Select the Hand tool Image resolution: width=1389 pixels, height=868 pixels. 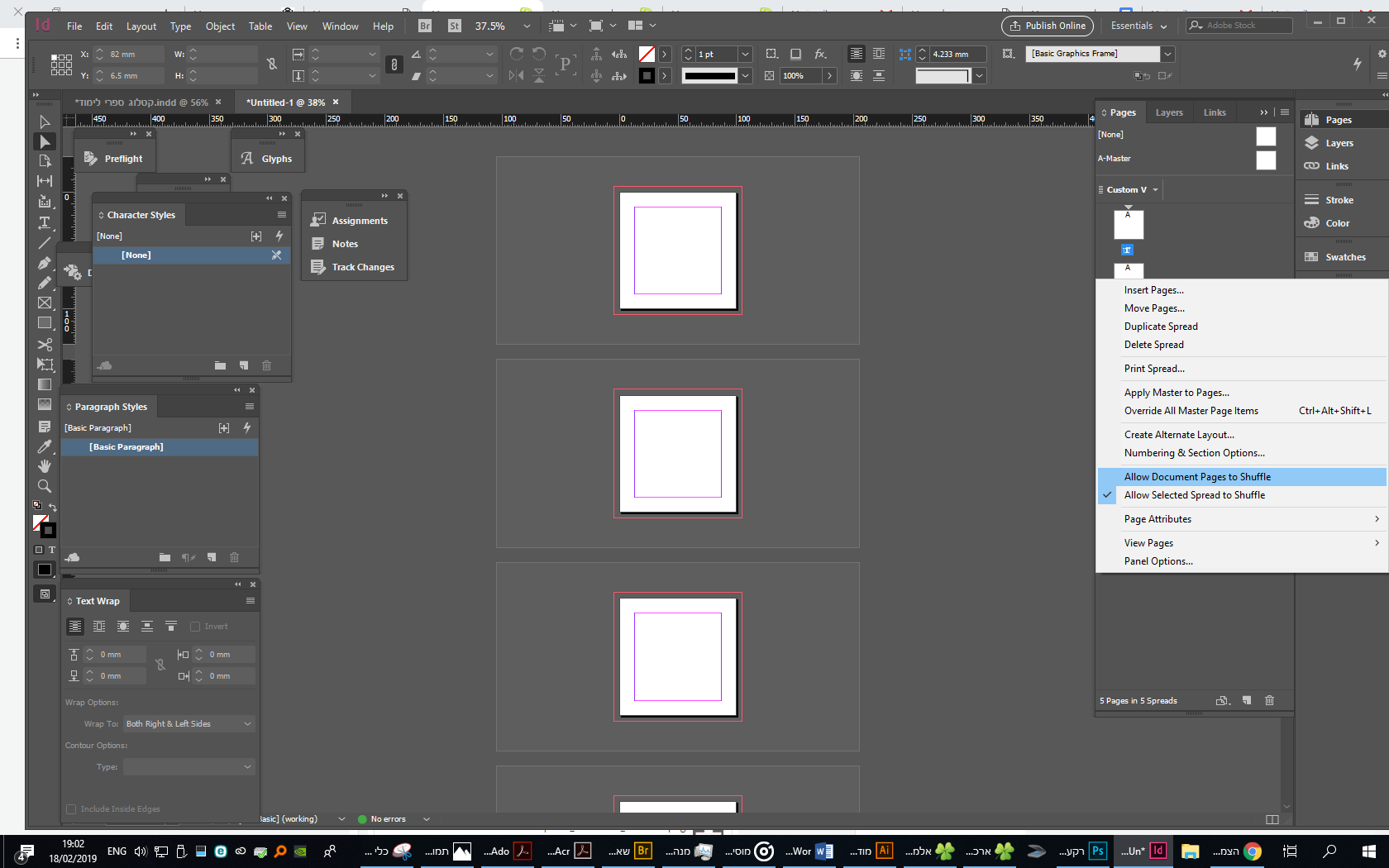(45, 466)
